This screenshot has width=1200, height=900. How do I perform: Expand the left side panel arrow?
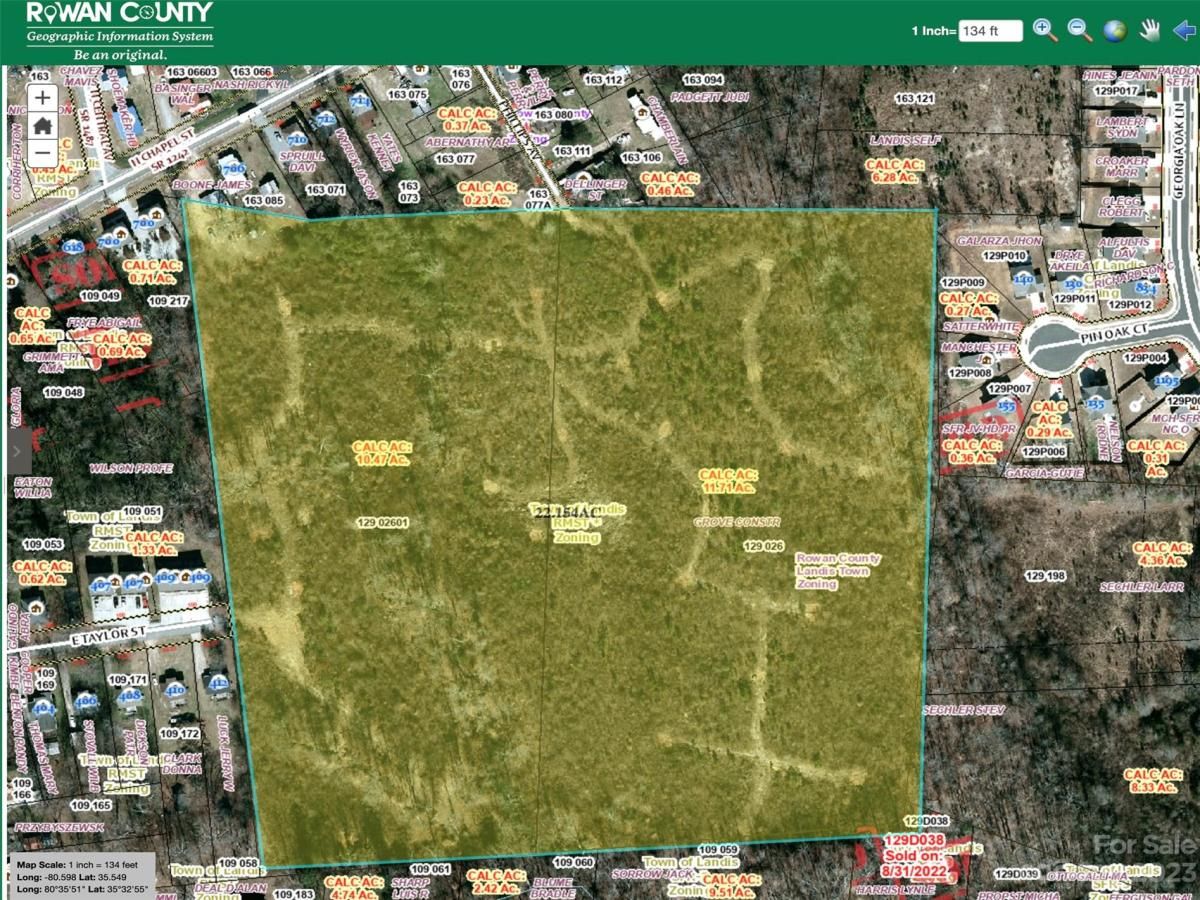(x=18, y=451)
